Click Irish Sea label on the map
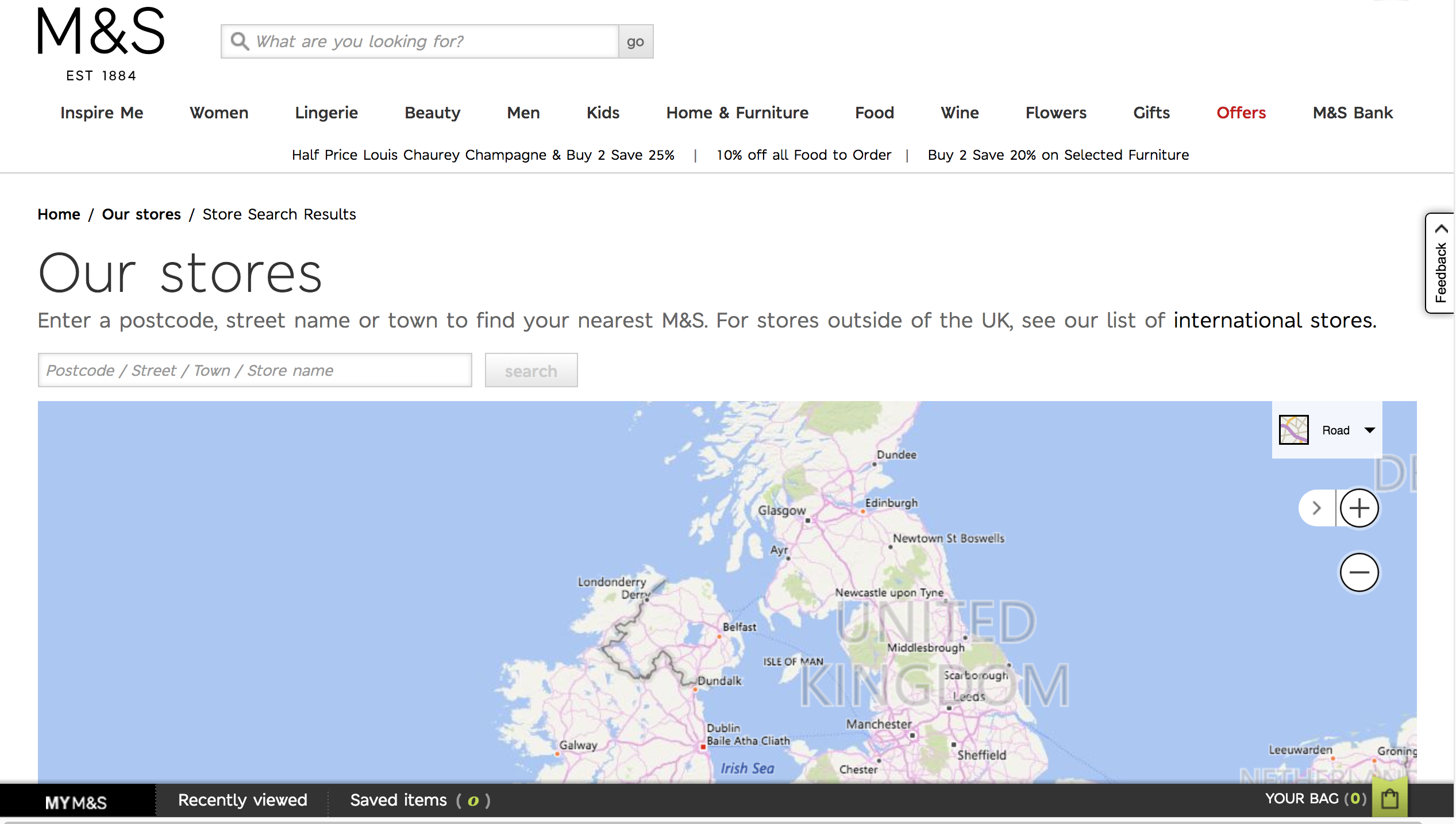Viewport: 1456px width, 824px height. tap(747, 768)
